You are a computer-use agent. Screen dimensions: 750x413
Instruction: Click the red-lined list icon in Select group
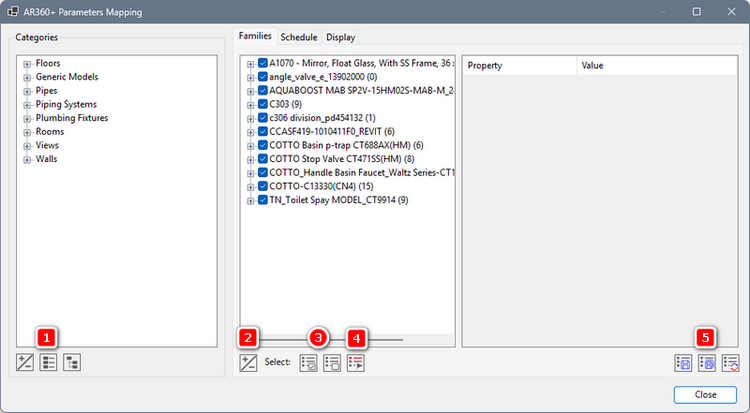pos(356,364)
